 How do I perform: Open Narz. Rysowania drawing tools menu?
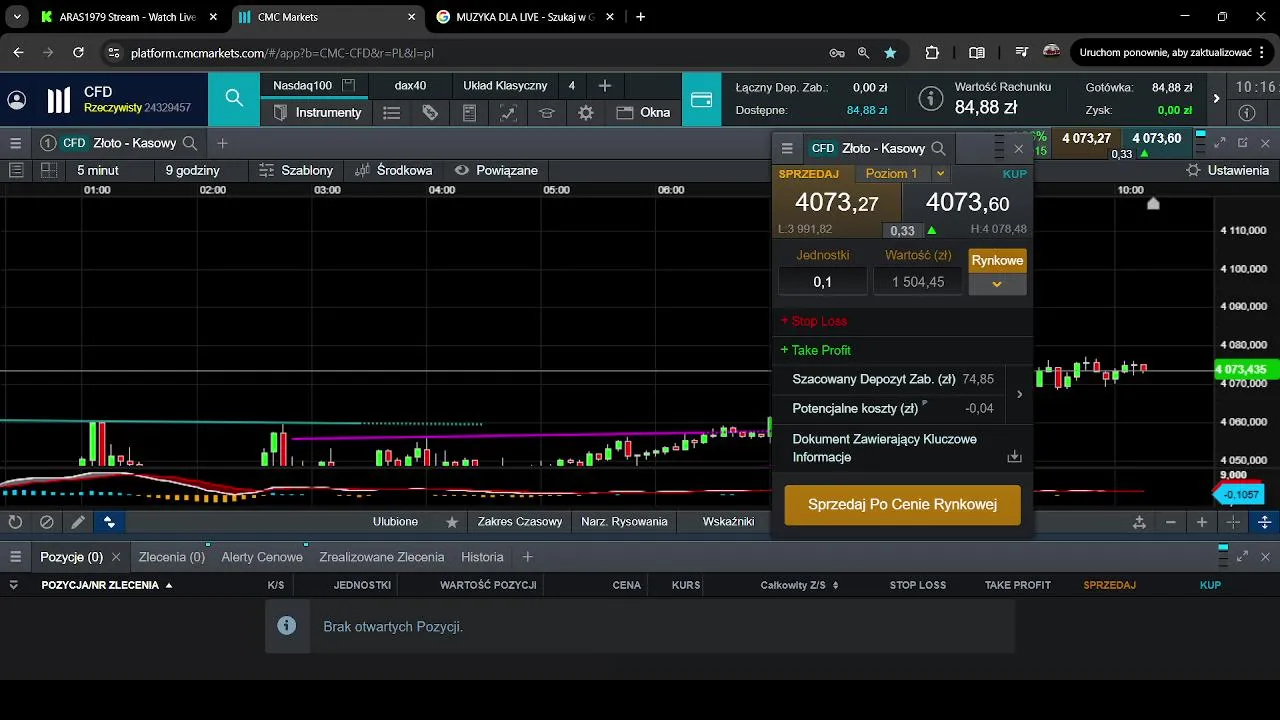(x=624, y=522)
